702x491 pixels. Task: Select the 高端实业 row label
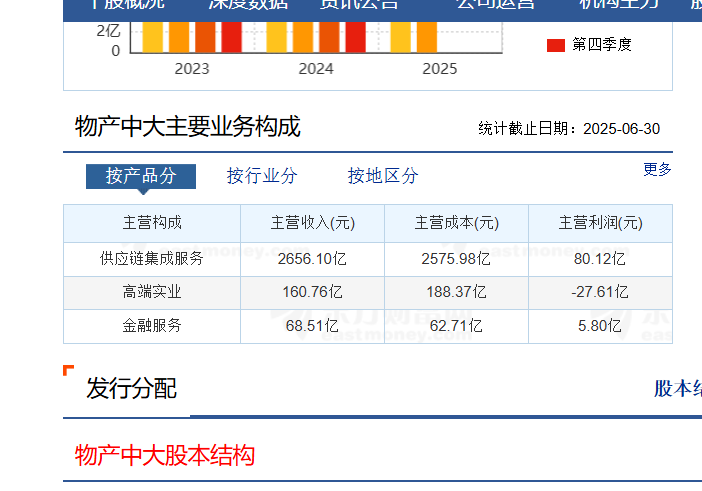[152, 292]
